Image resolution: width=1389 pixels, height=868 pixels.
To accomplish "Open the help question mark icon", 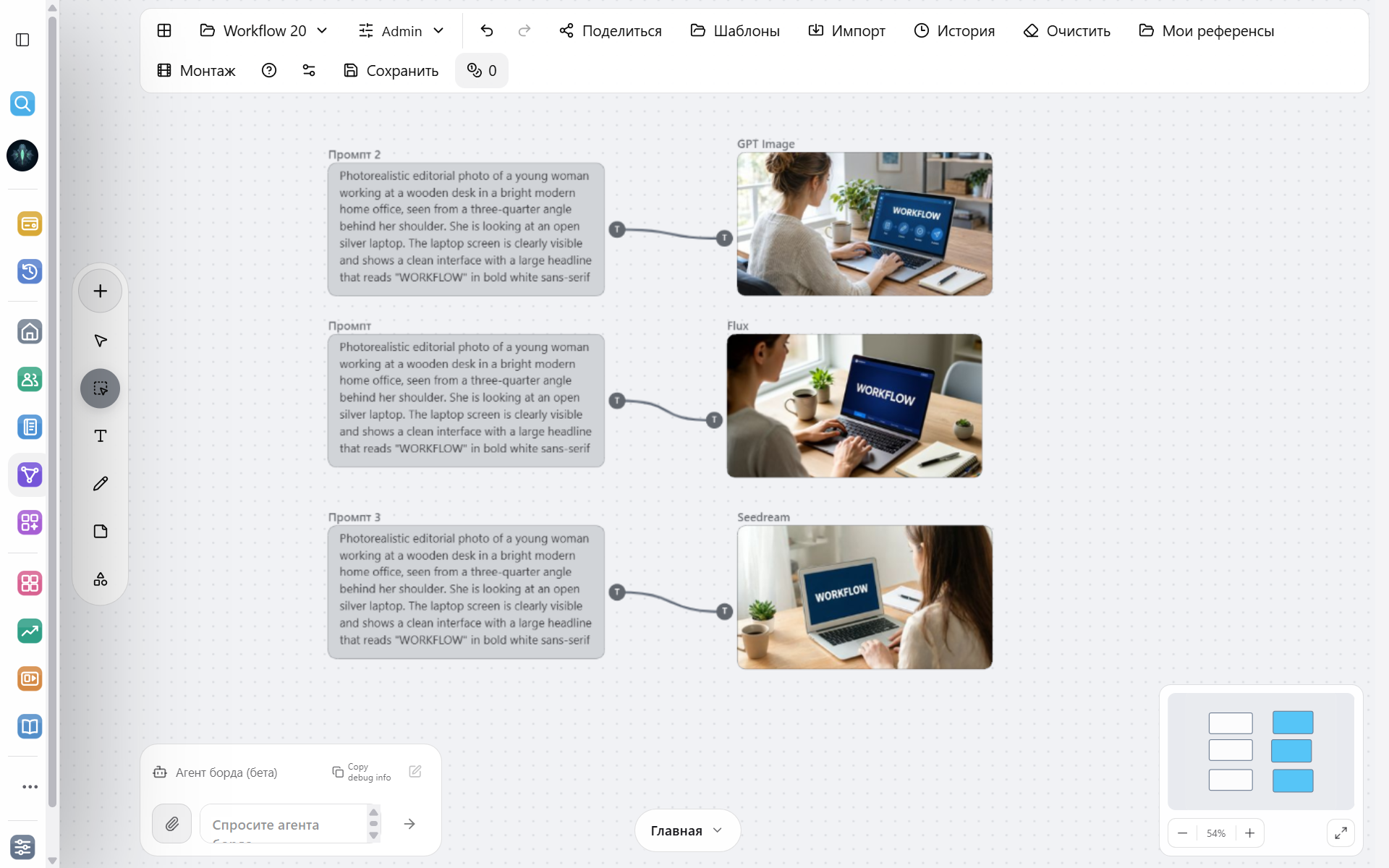I will click(269, 70).
